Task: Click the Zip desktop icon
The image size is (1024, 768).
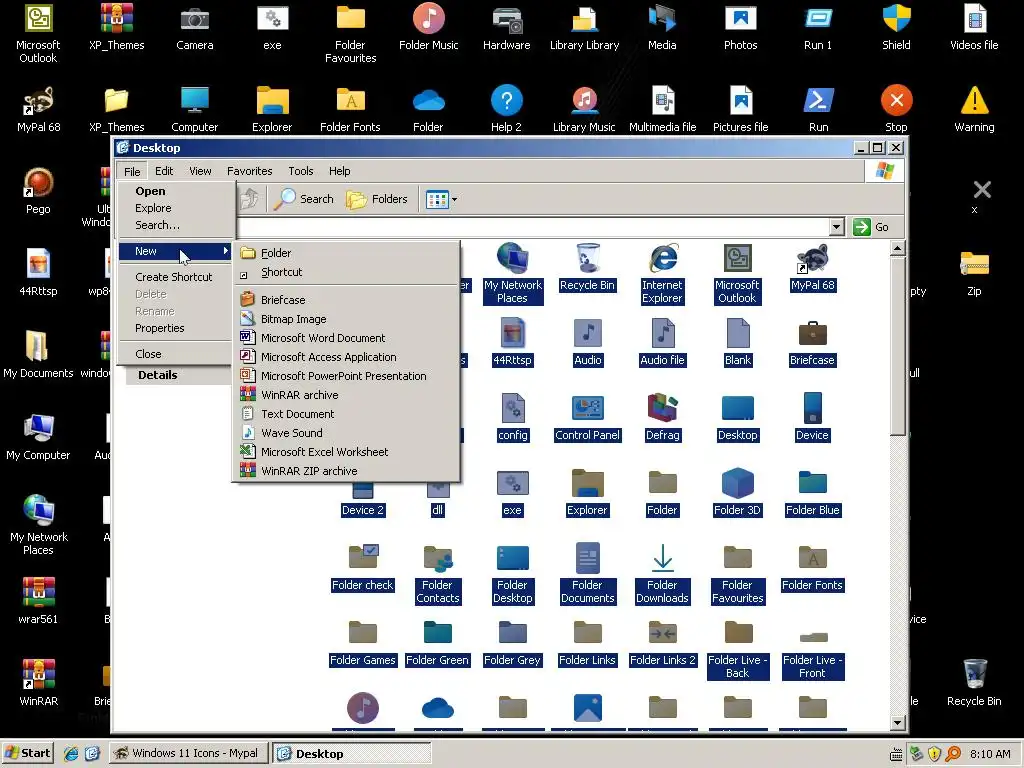Action: [974, 274]
